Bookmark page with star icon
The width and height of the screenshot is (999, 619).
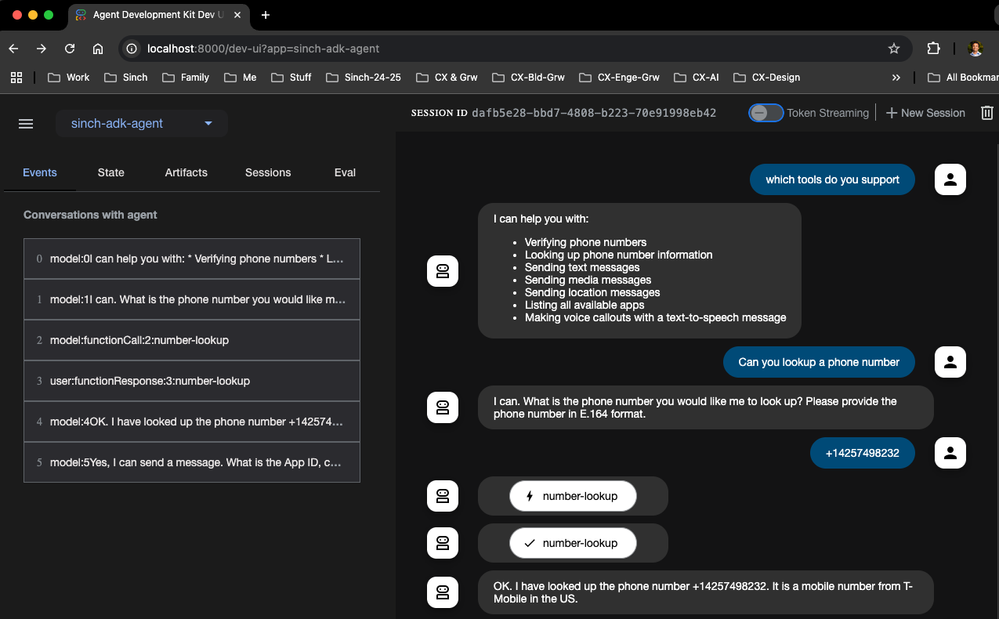pos(893,48)
